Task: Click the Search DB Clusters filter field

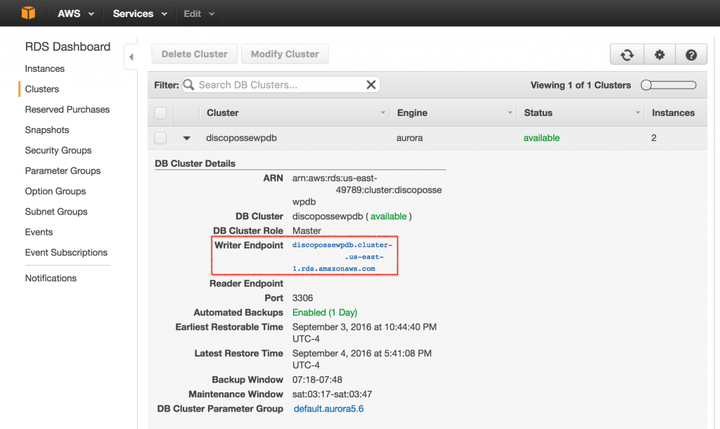Action: 281,85
